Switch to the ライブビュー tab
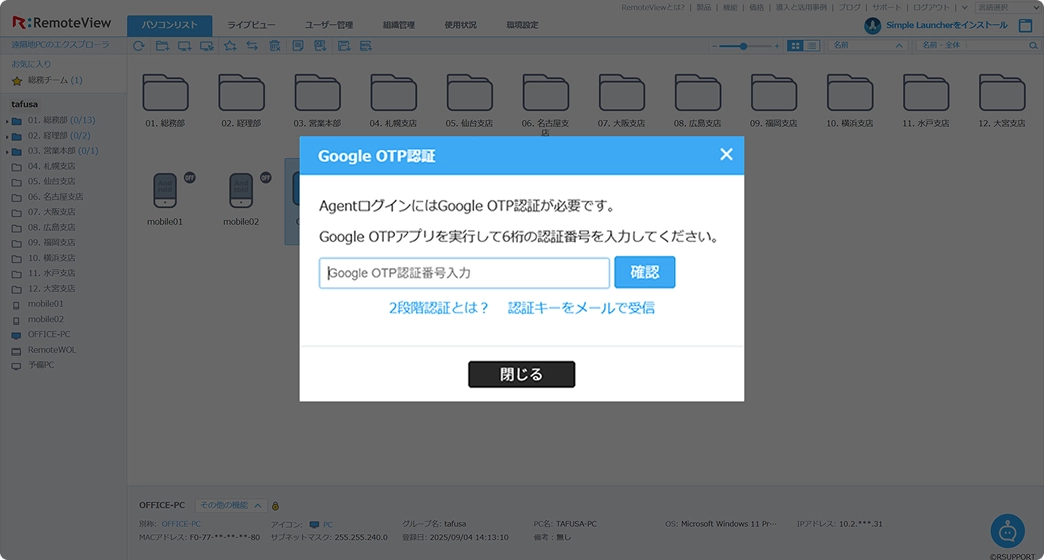 251,25
